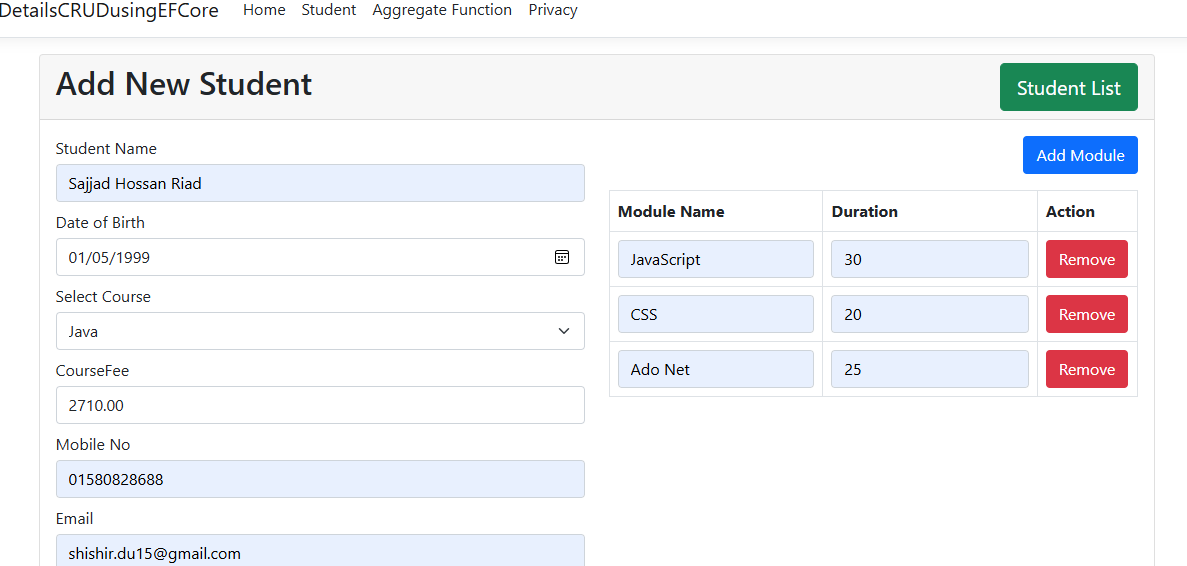Expand the Select Course dropdown arrow

coord(564,331)
